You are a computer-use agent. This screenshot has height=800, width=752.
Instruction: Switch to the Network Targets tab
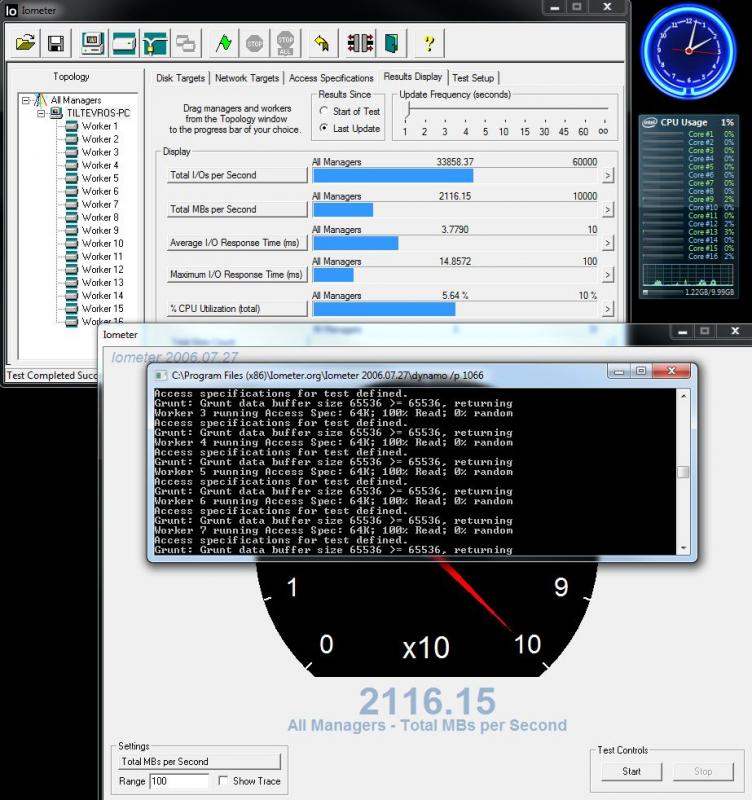[x=247, y=78]
